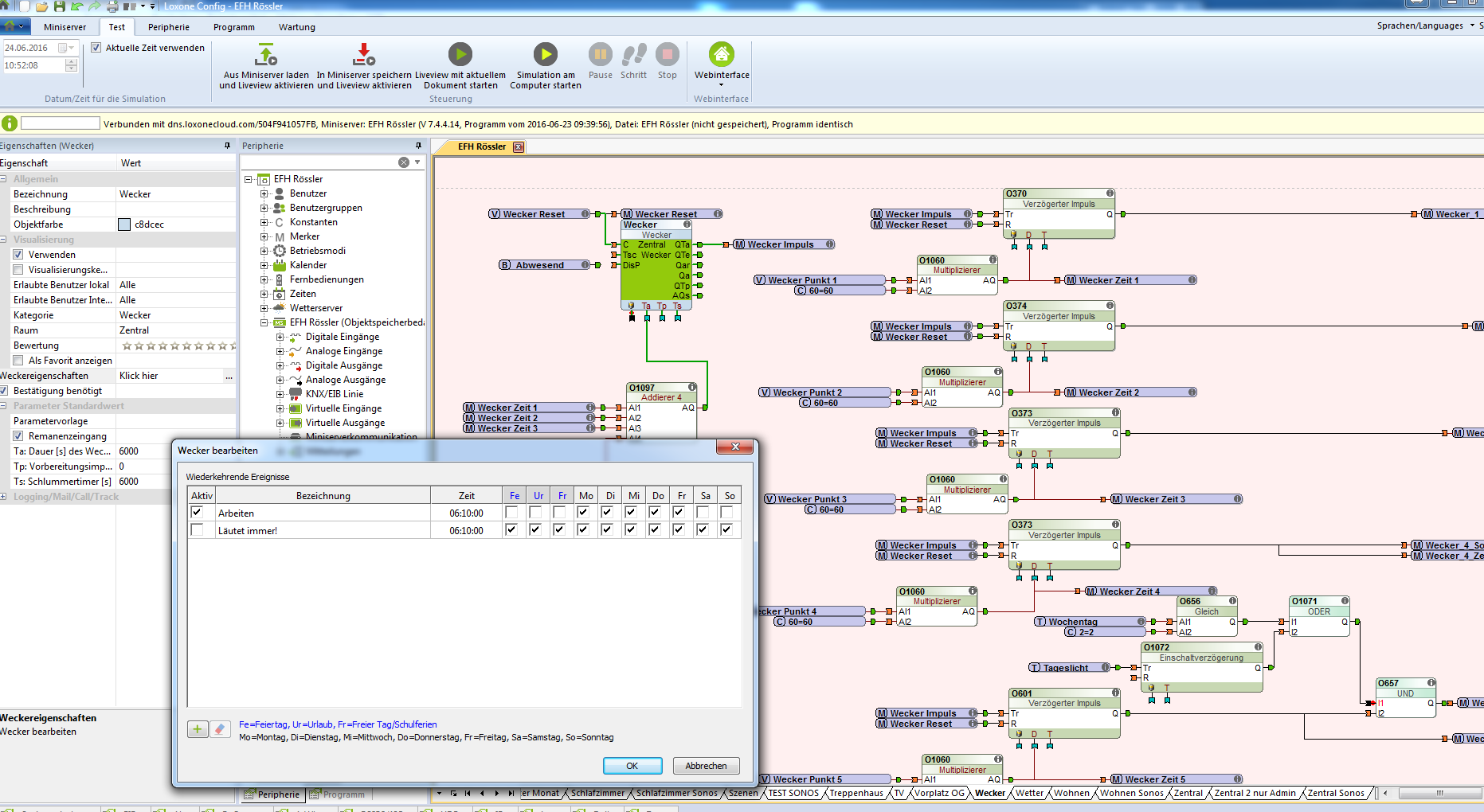Expand the Virtuelle Eingänge tree node
Screen dimensions: 1484x812
point(280,408)
